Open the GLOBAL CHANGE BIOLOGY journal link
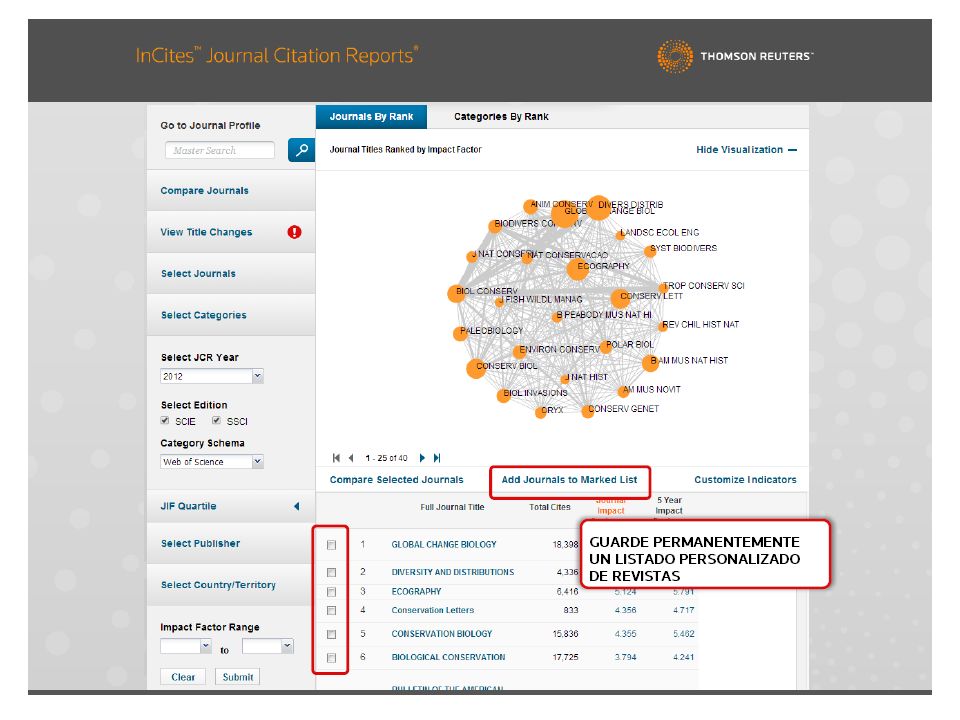 [x=444, y=545]
